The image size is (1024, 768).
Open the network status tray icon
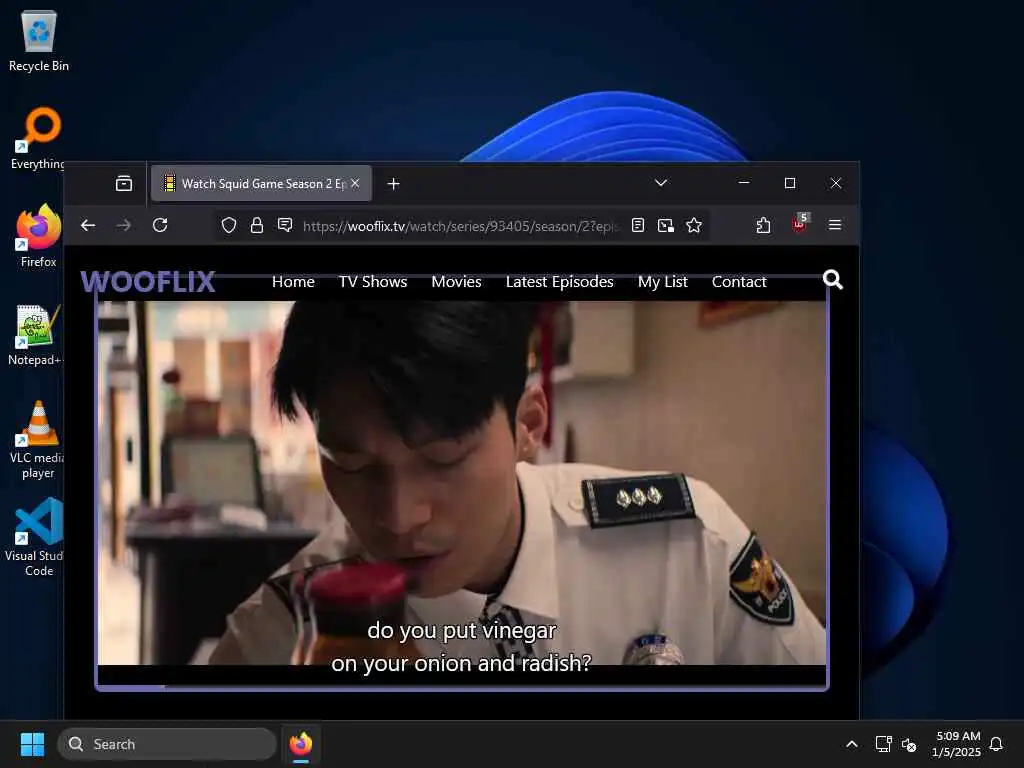click(883, 744)
